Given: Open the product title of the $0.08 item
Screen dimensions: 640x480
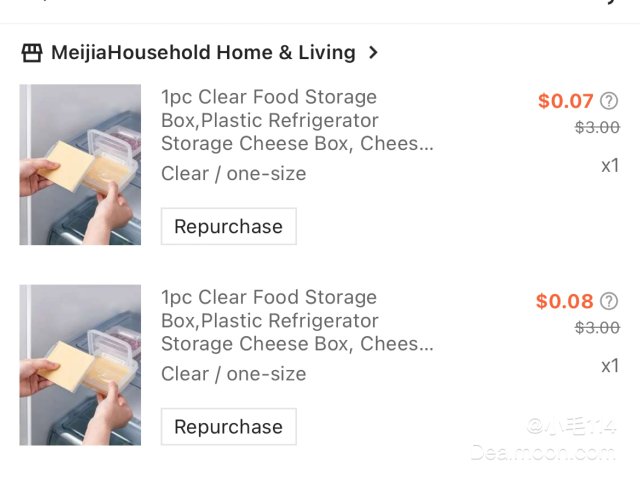Looking at the screenshot, I should (x=297, y=320).
